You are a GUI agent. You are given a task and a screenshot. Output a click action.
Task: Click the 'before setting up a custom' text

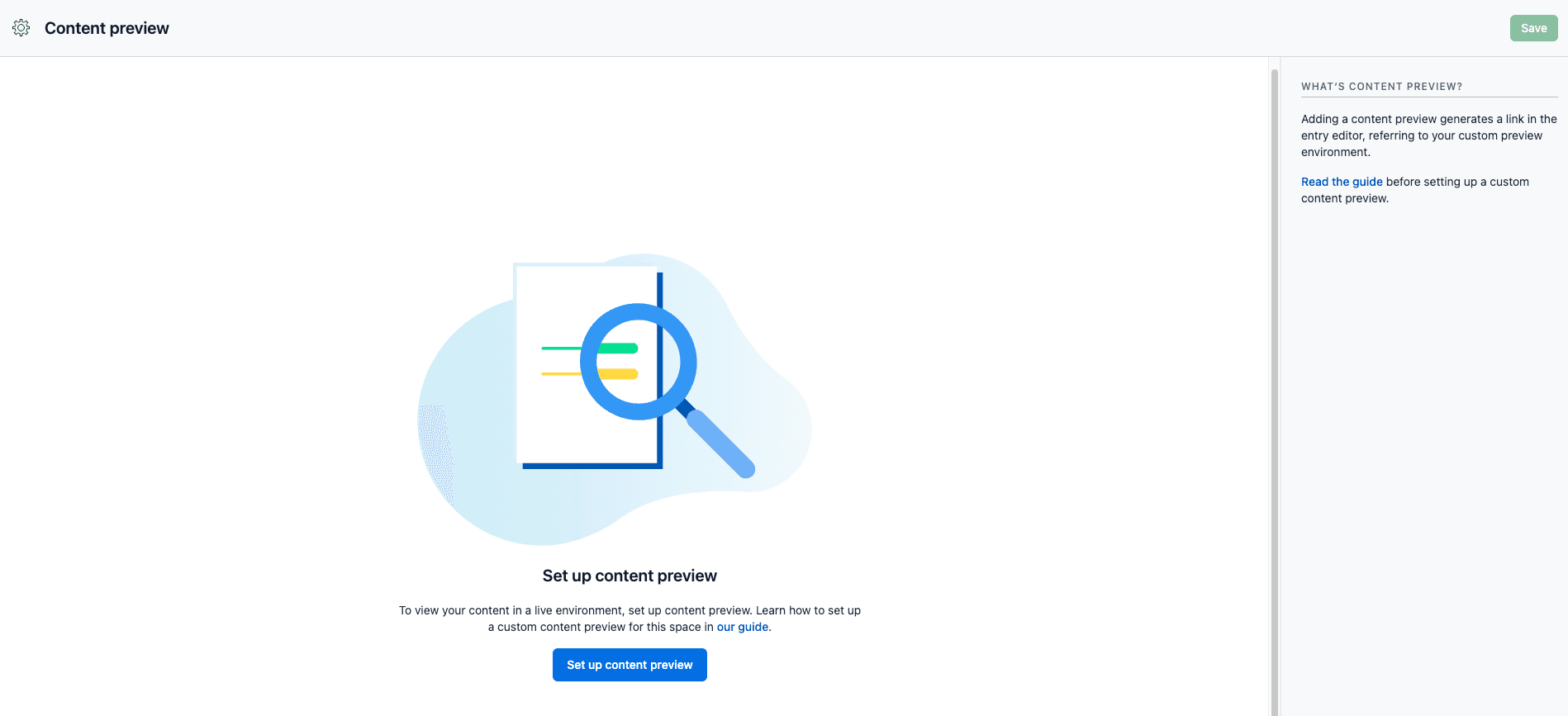pyautogui.click(x=1457, y=182)
